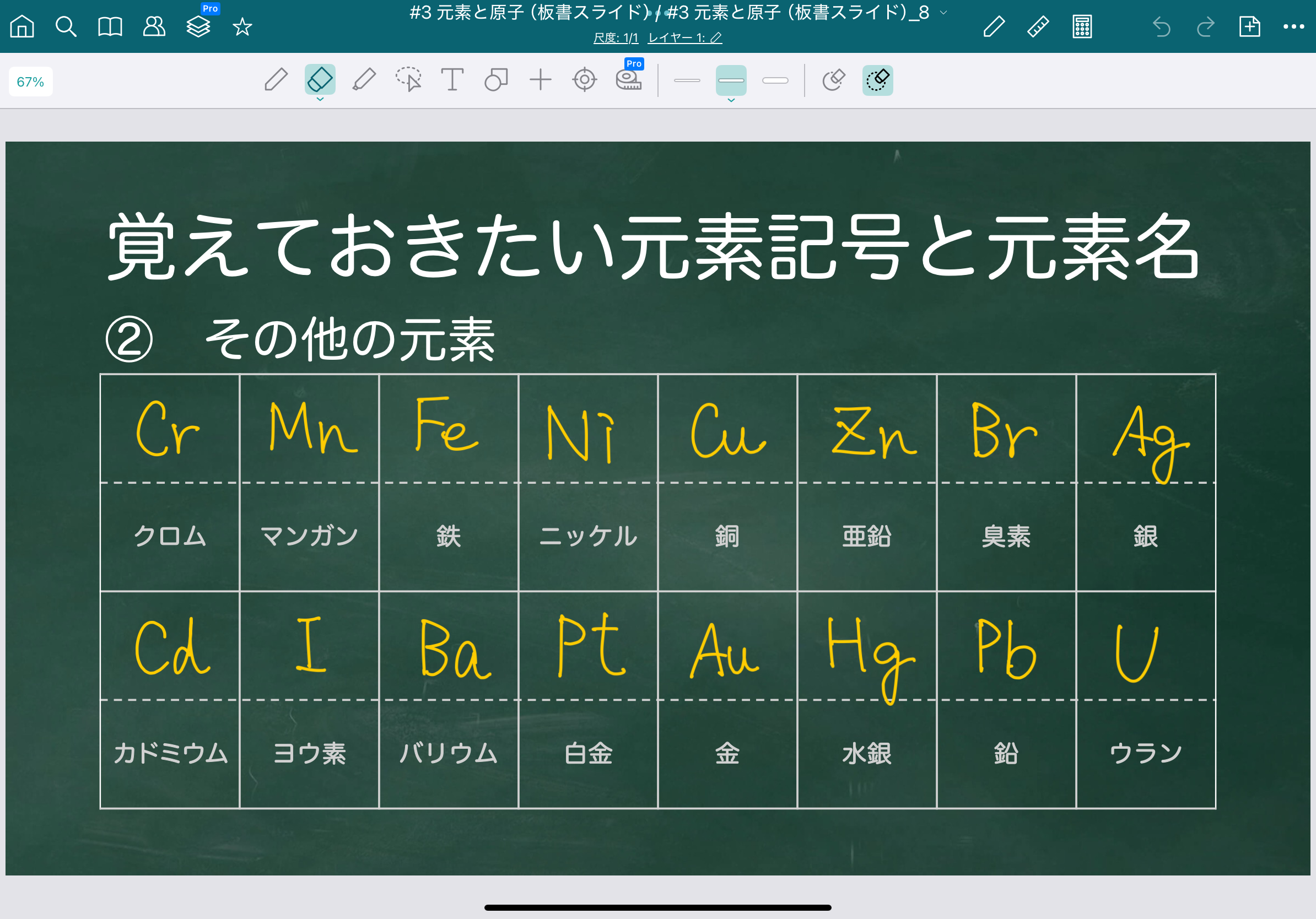Toggle the ruler tool on
1316x919 pixels.
coord(1038,26)
